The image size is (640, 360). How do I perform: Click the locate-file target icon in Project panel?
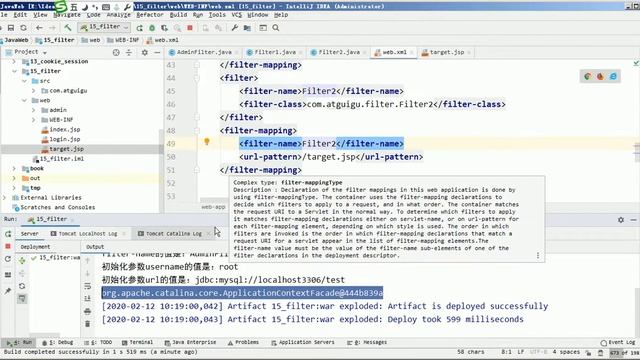(x=116, y=52)
